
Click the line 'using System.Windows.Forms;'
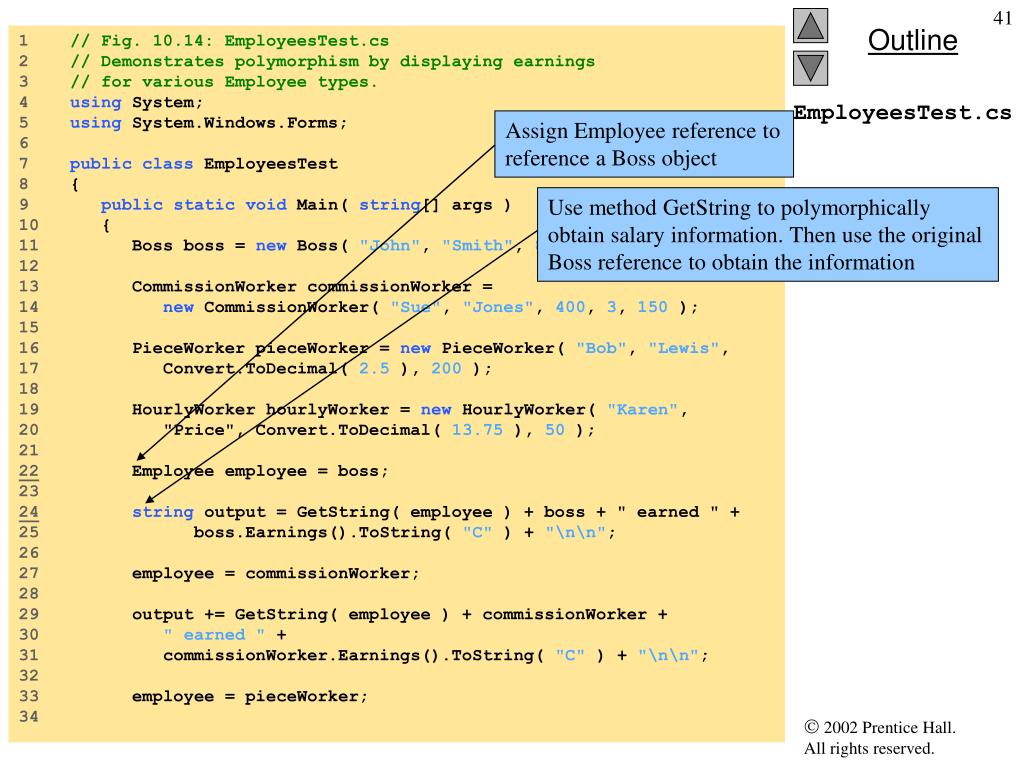coord(208,123)
